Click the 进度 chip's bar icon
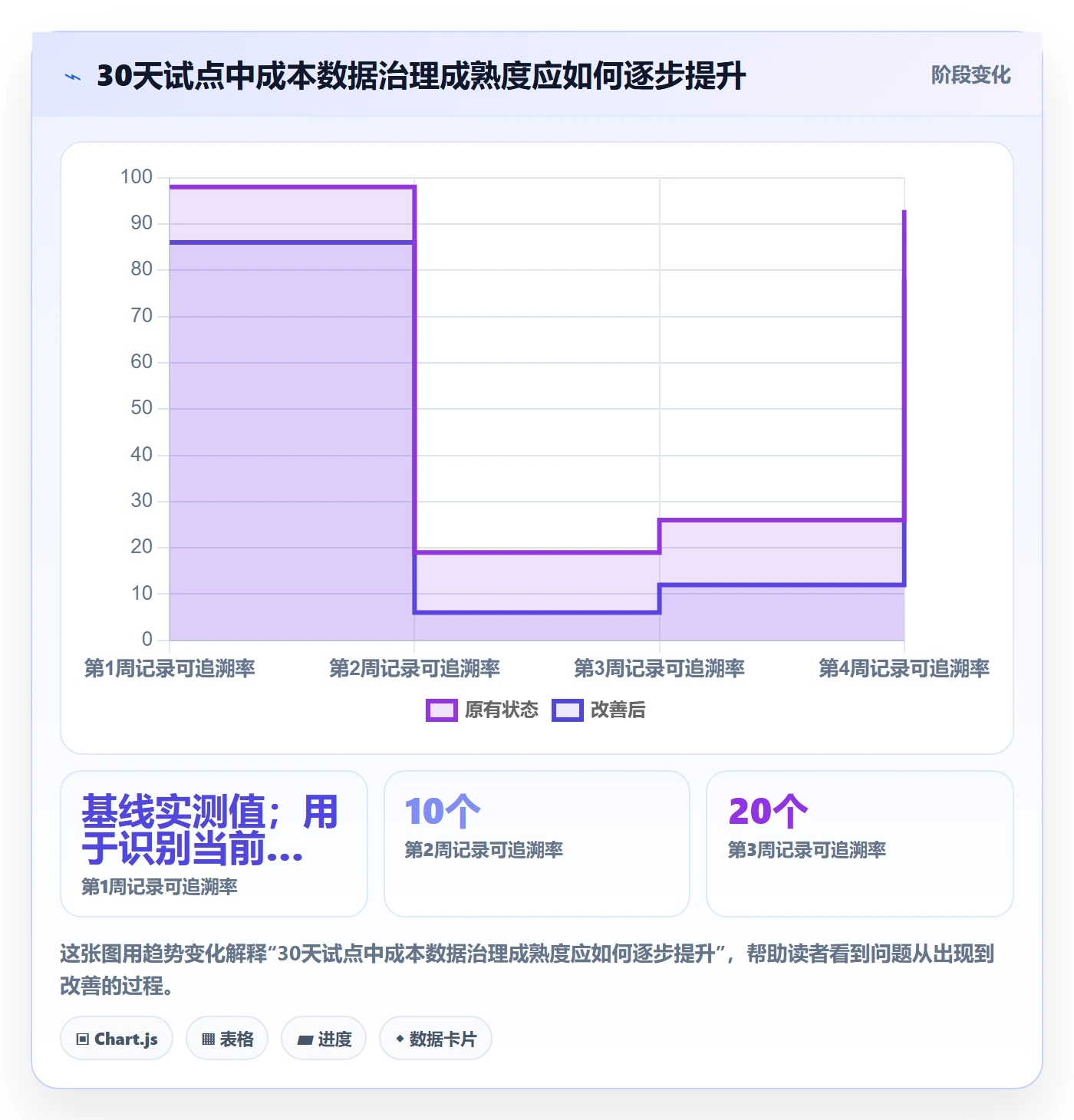This screenshot has height=1120, width=1074. click(305, 1040)
